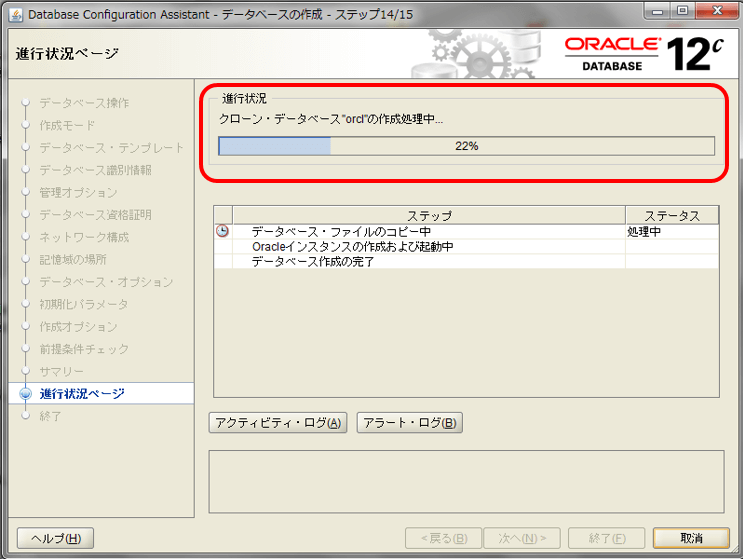Click the ステータス column header
Screen dimensions: 743x559
click(672, 216)
